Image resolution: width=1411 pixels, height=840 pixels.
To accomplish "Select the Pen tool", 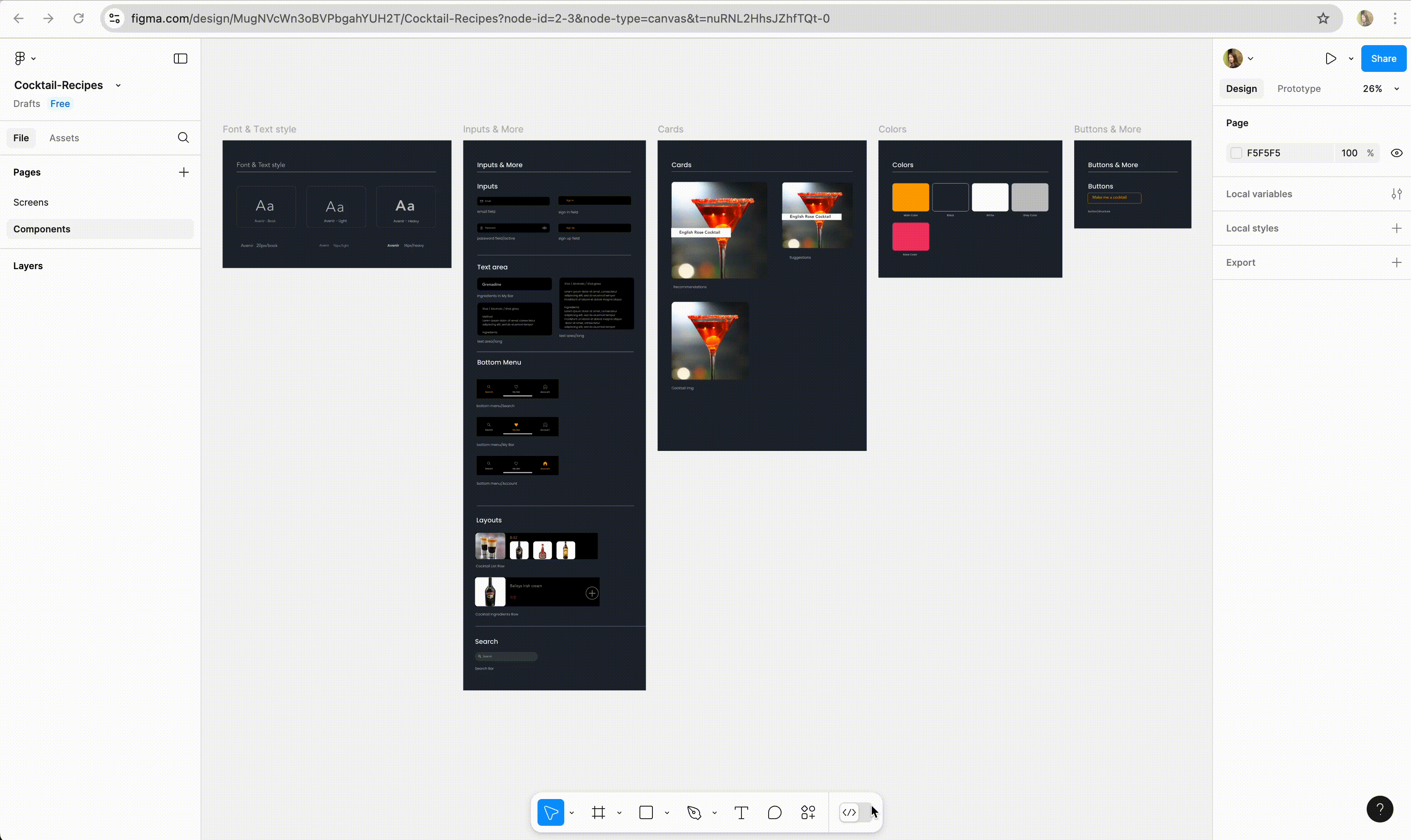I will 694,813.
